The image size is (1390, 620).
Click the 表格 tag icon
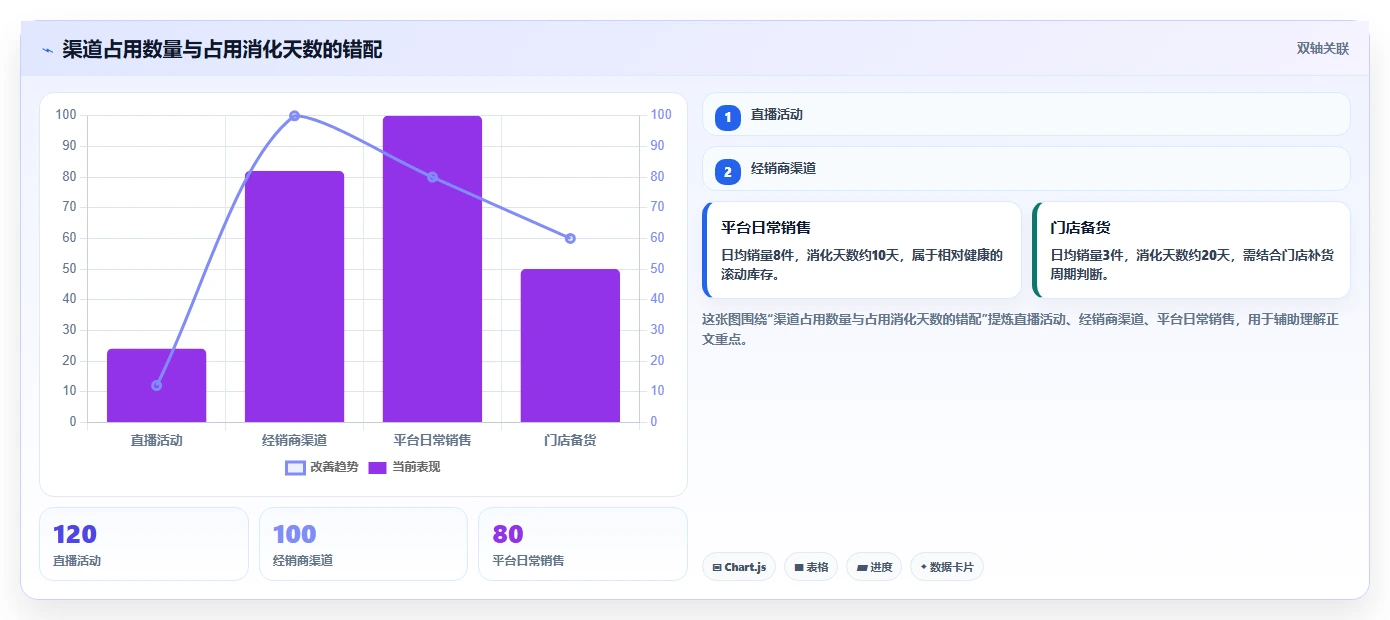[x=799, y=568]
